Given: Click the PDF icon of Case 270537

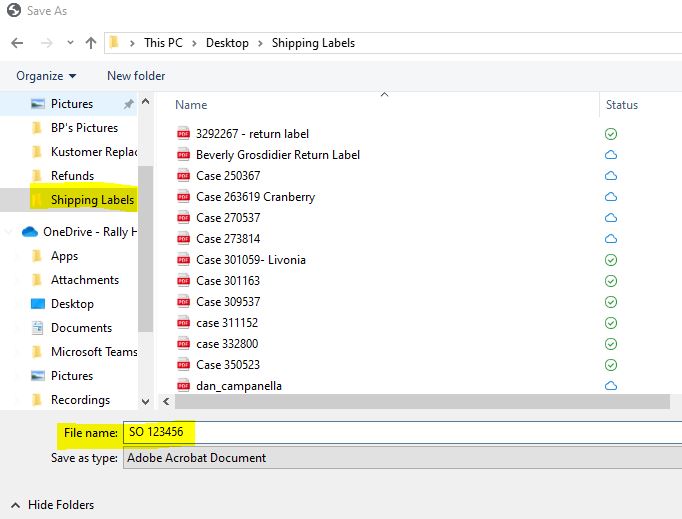Looking at the screenshot, I should [x=184, y=218].
